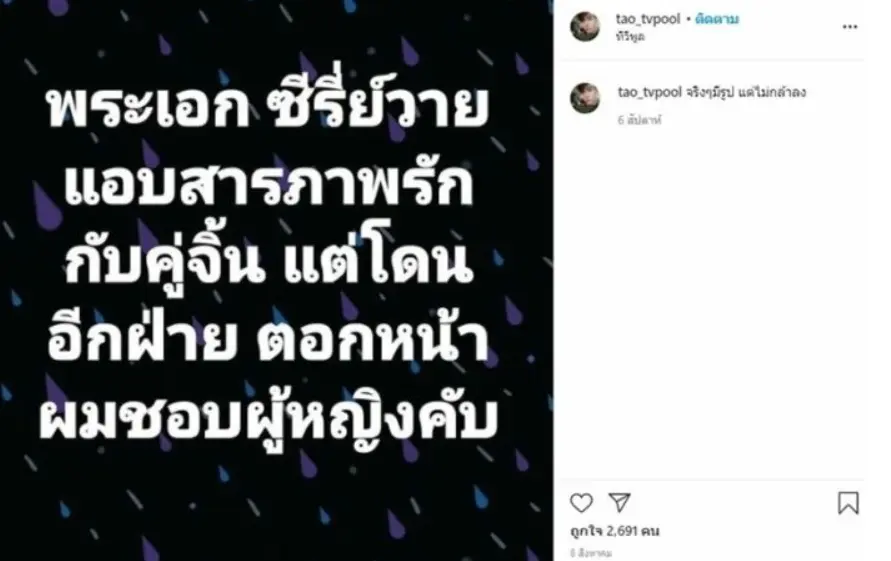This screenshot has width=891, height=561.
Task: Select the caption text จริงๆมีรูป แต่ไม่กล้าลง
Action: 746,92
